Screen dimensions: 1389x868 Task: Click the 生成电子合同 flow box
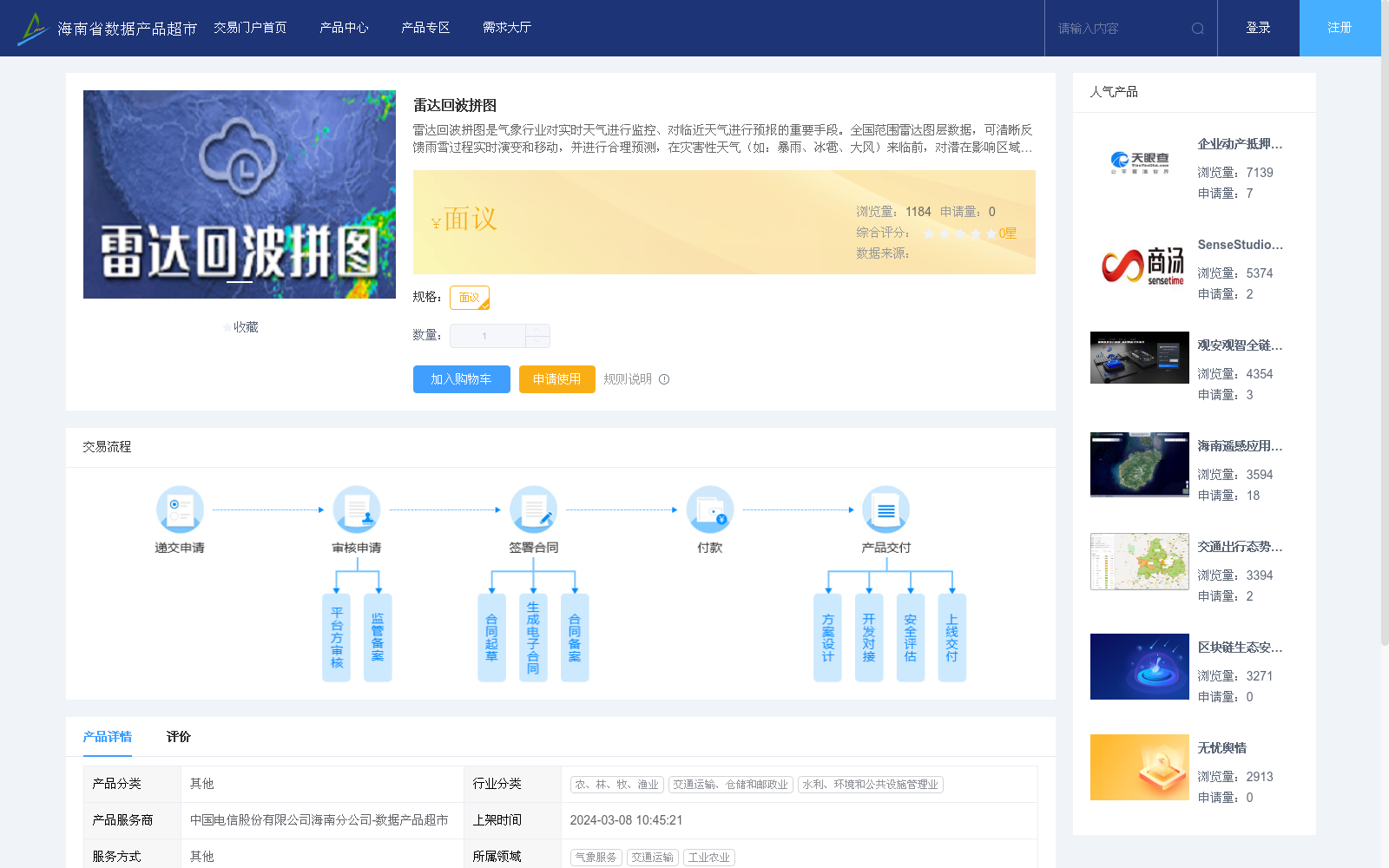(x=533, y=638)
